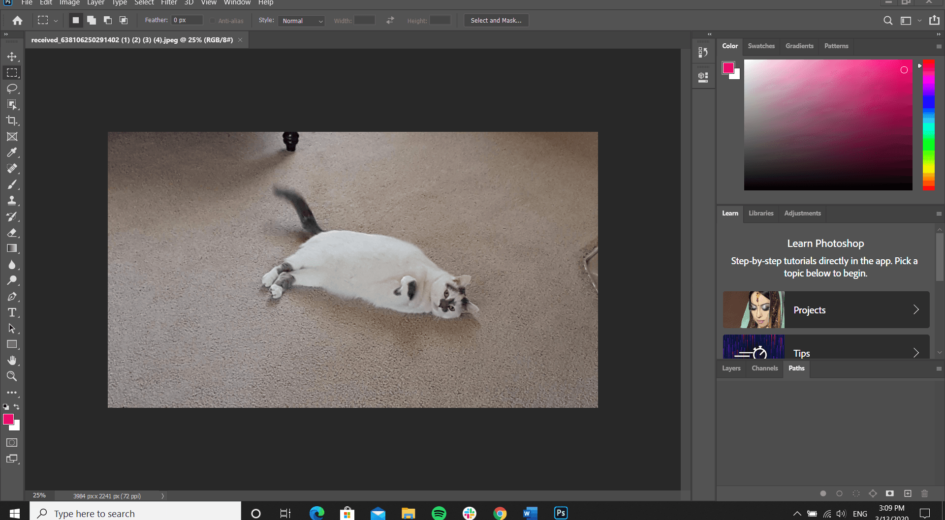Screen dimensions: 945x520
Task: Open the Paths panel flyout menu
Action: (x=938, y=369)
